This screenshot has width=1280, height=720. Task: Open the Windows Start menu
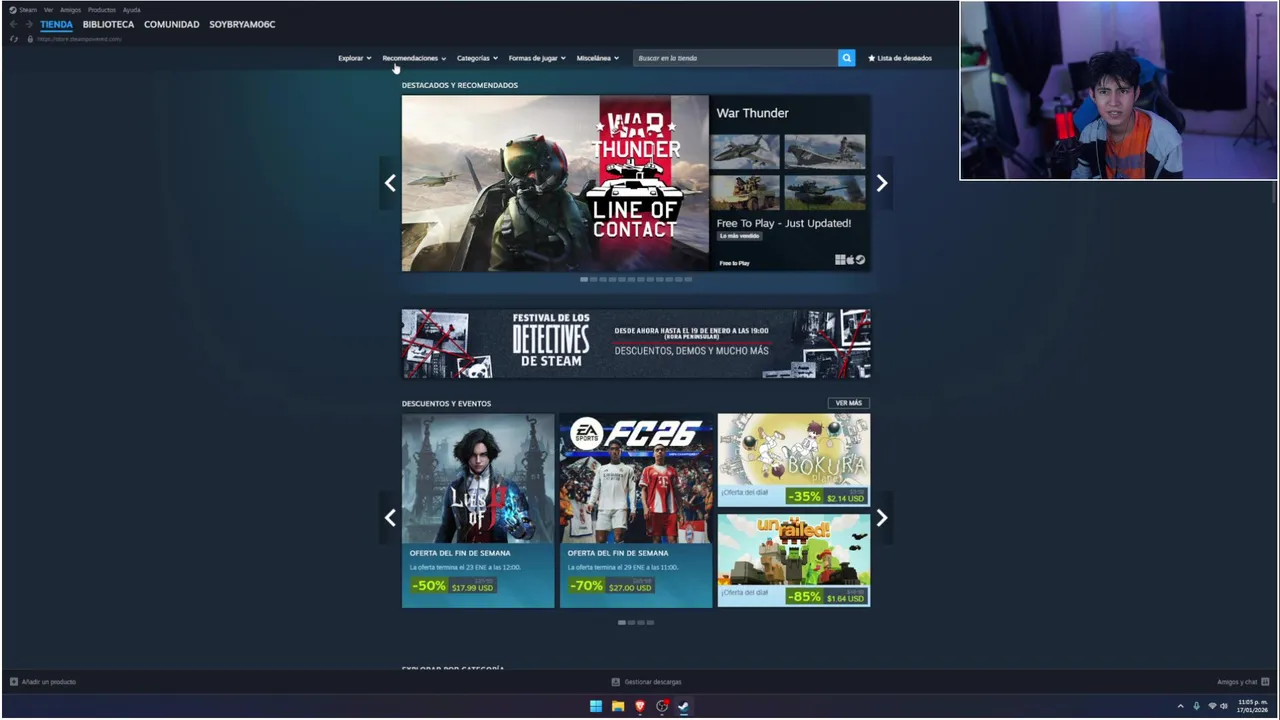pyautogui.click(x=596, y=706)
